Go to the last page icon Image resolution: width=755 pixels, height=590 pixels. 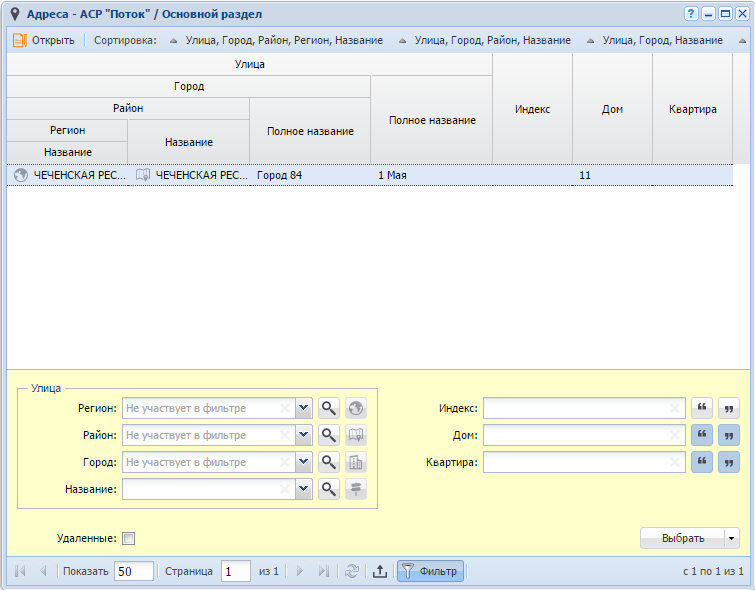click(324, 571)
